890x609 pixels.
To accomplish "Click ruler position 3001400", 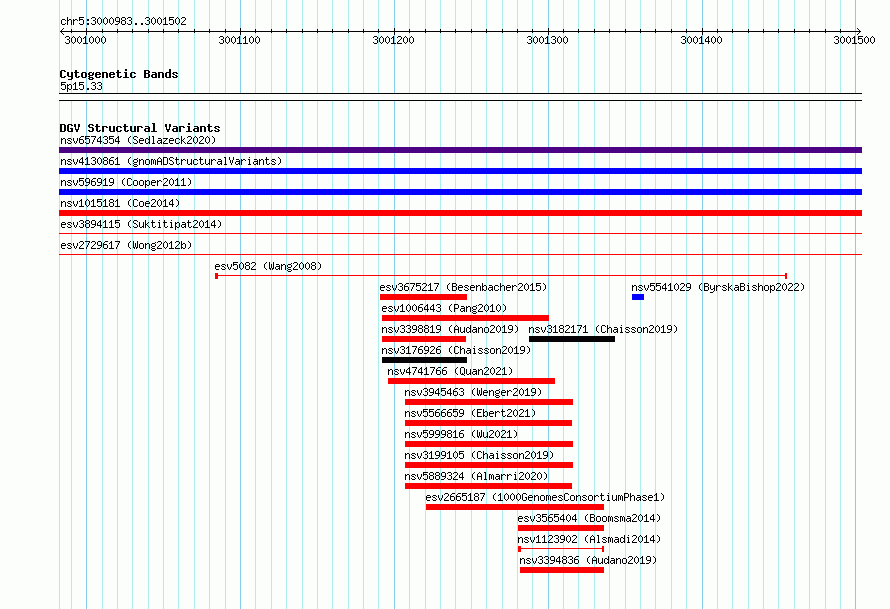I will [702, 40].
